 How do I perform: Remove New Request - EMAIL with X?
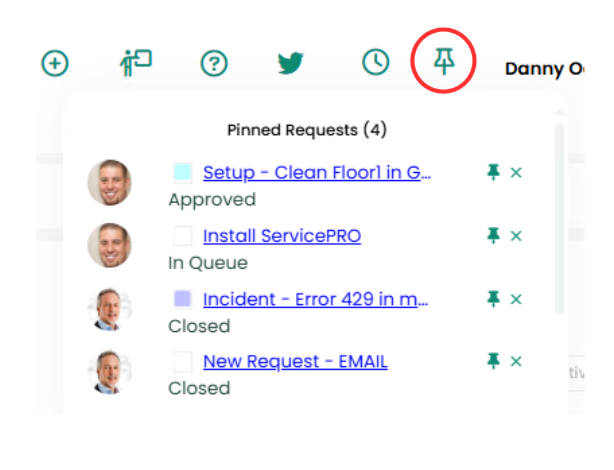(516, 360)
